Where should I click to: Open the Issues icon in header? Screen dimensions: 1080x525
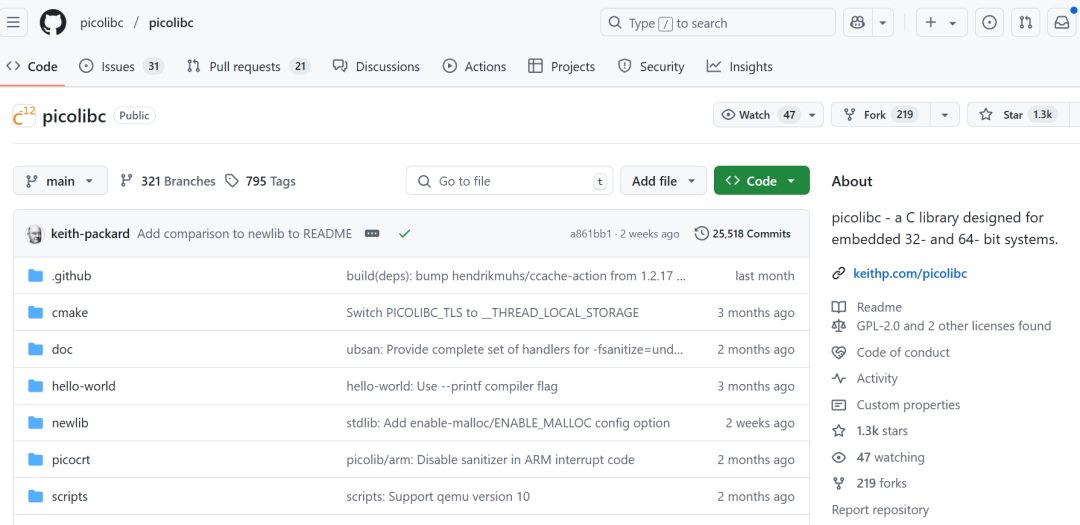989,23
